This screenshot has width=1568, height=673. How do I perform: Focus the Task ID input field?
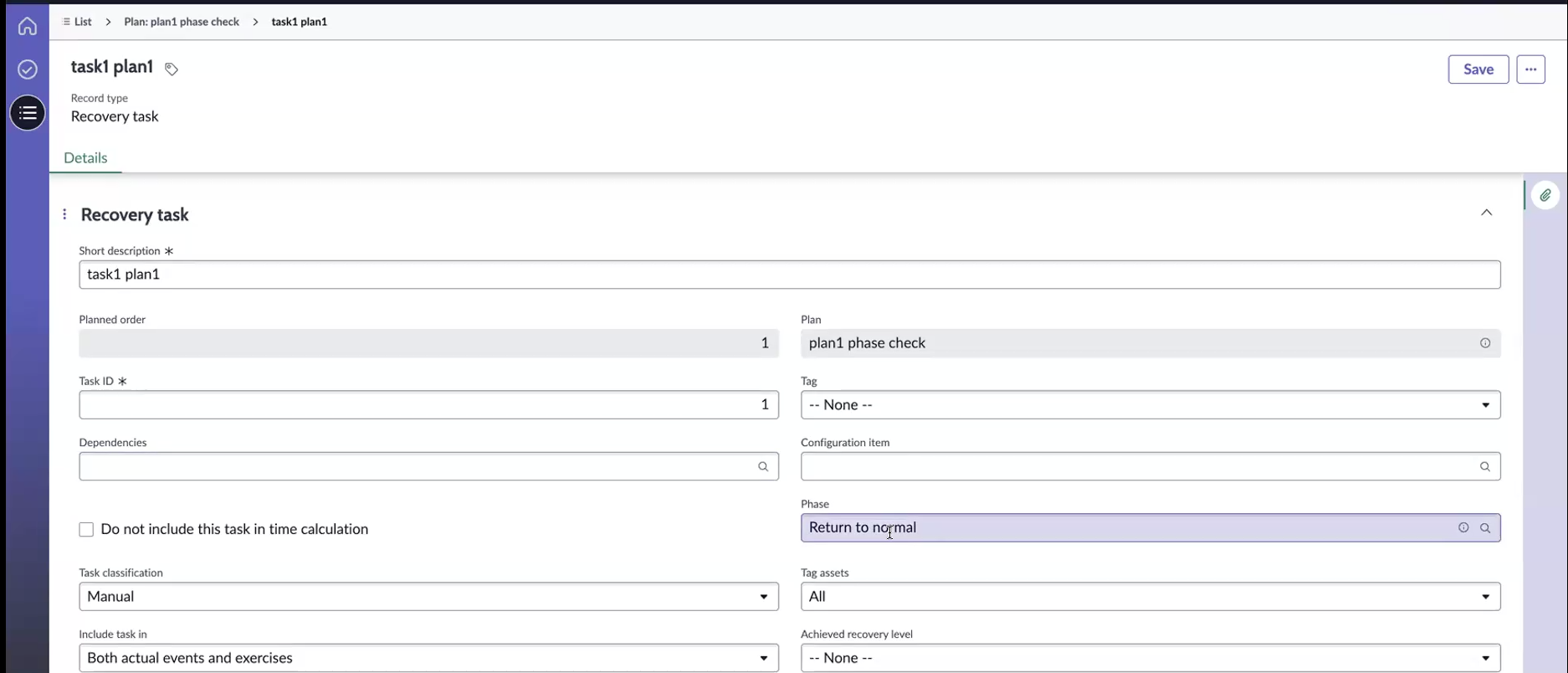428,405
